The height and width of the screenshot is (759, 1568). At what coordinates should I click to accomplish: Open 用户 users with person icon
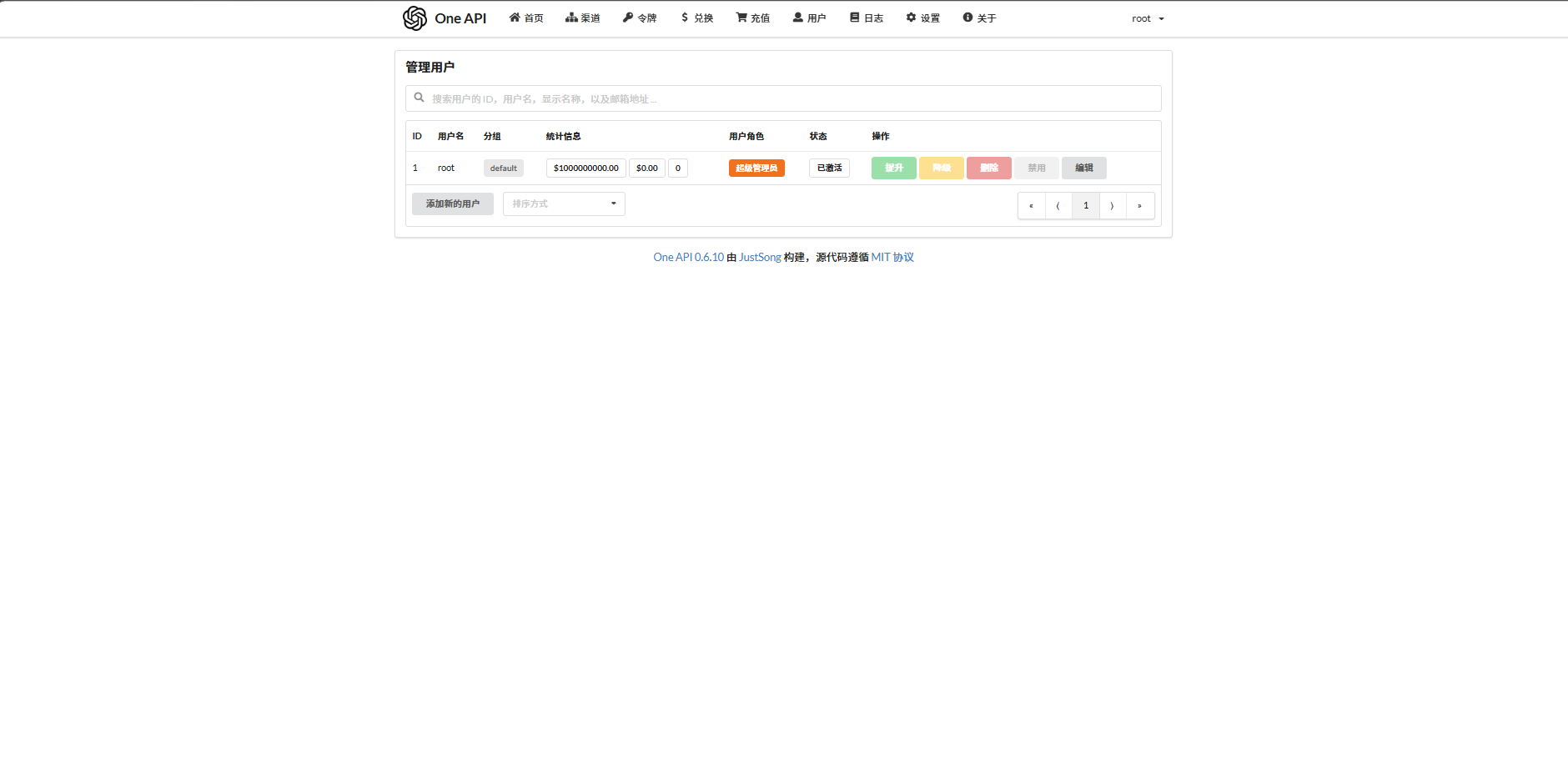(x=810, y=18)
